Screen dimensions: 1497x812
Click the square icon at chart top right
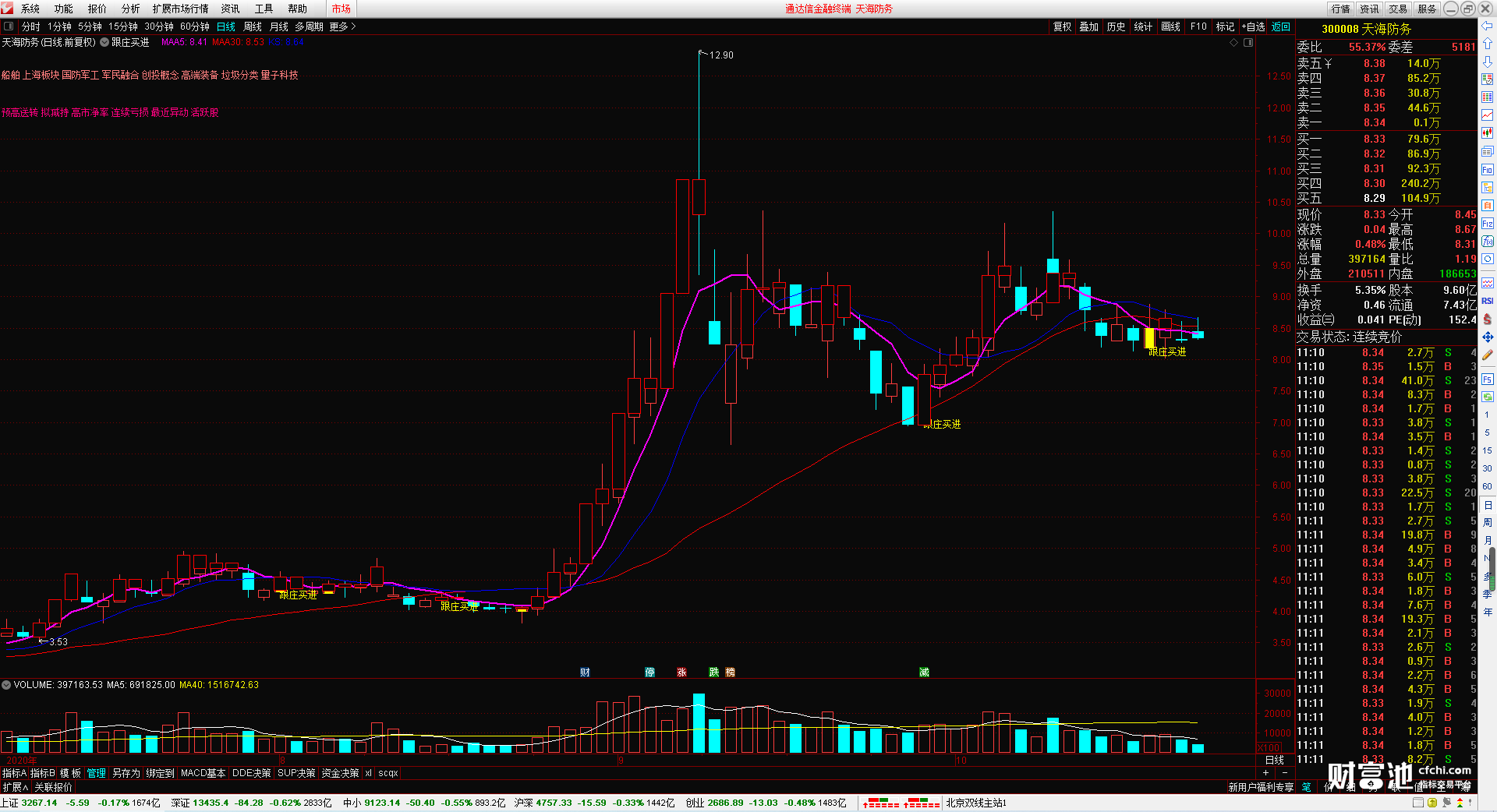click(x=1248, y=42)
